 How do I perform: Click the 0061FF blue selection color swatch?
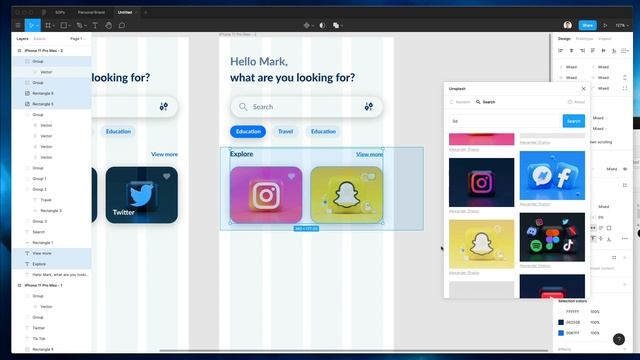pos(561,333)
